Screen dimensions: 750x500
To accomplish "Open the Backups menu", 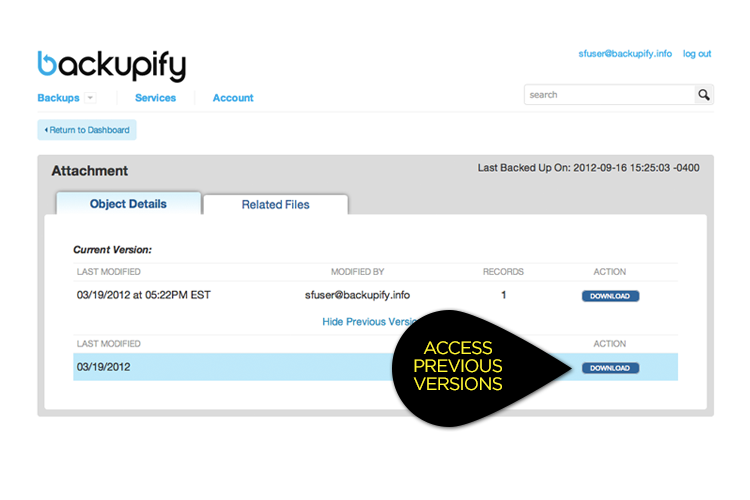I will [x=58, y=98].
